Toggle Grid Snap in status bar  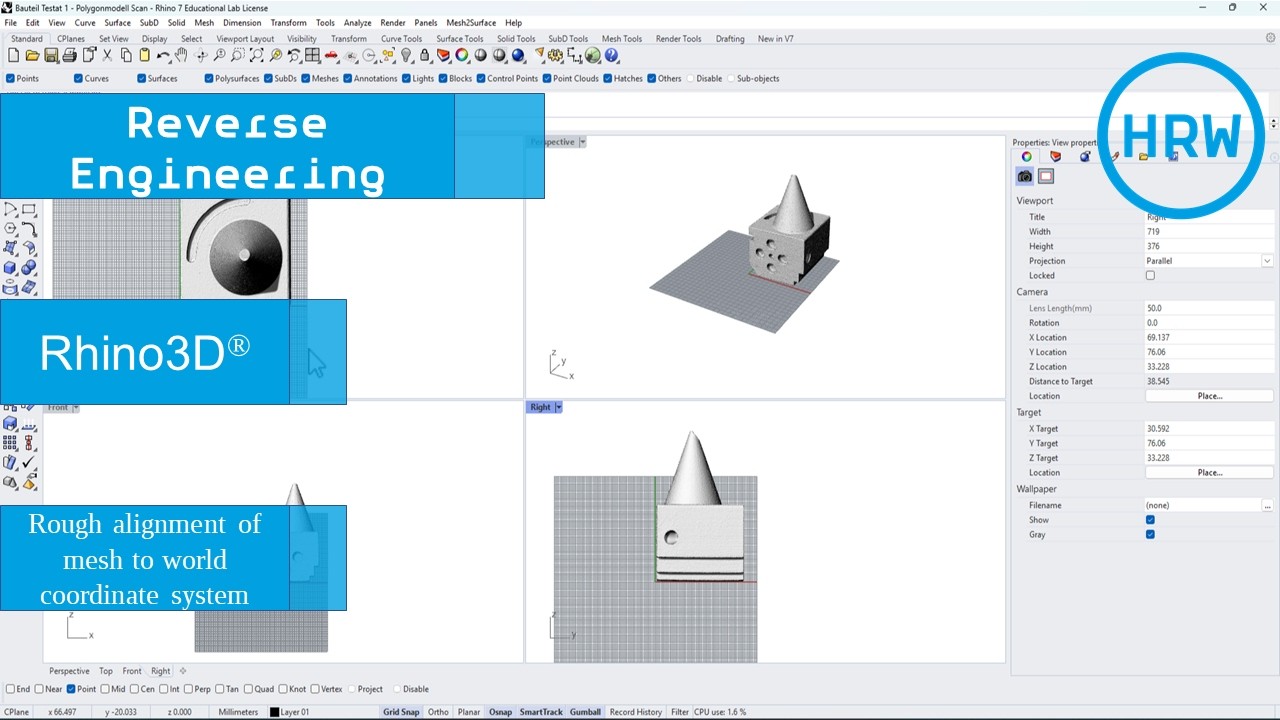[x=401, y=712]
